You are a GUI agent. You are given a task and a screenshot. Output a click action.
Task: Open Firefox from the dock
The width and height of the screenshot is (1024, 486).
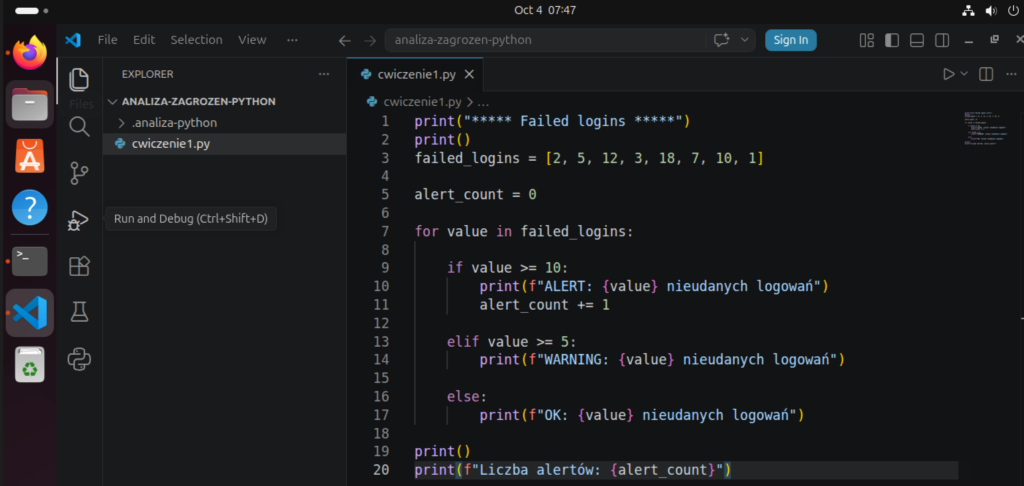[x=30, y=52]
